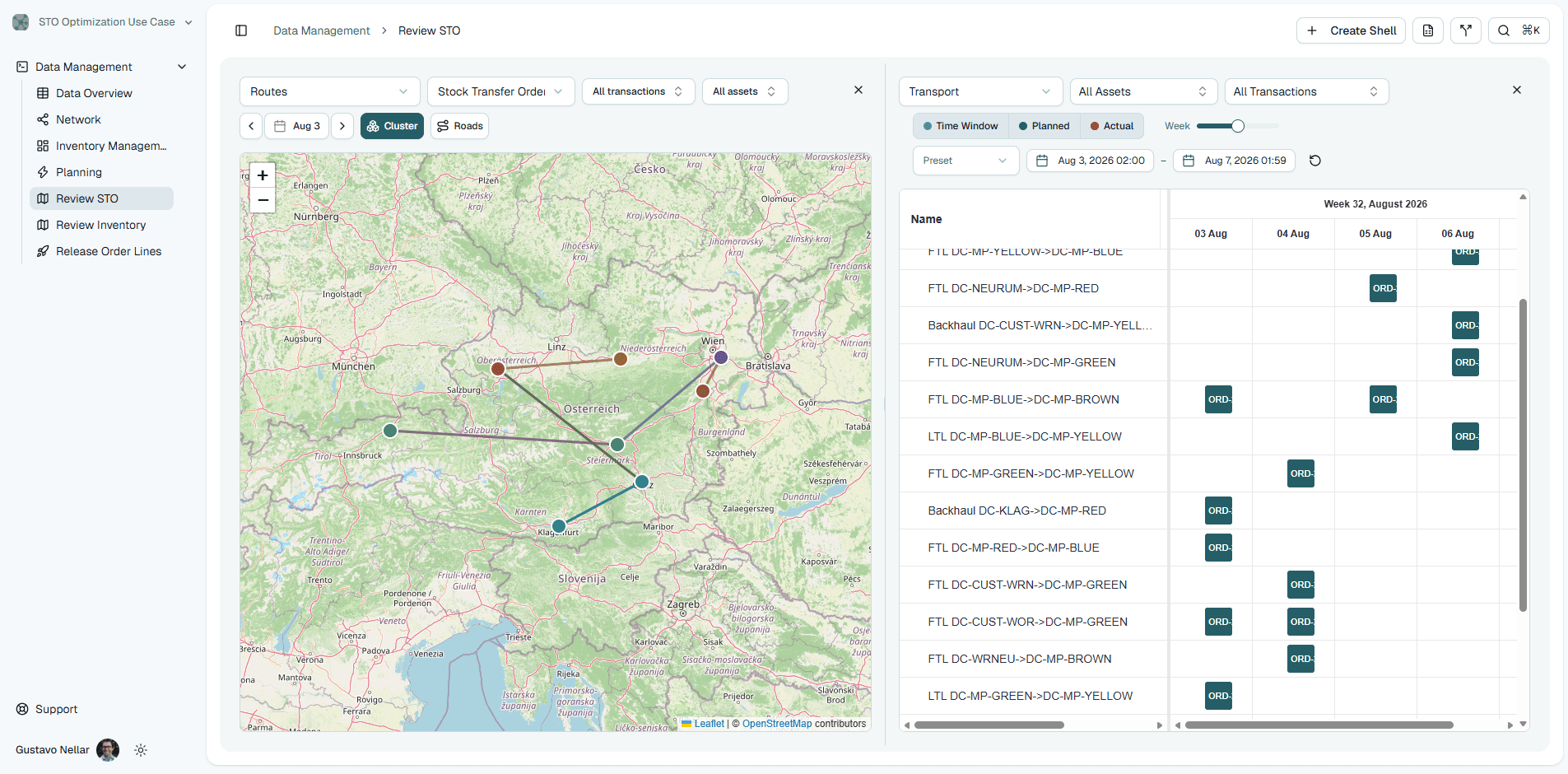Viewport: 1568px width, 774px height.
Task: Click the timeline horizontal scrollbar
Action: [1319, 725]
